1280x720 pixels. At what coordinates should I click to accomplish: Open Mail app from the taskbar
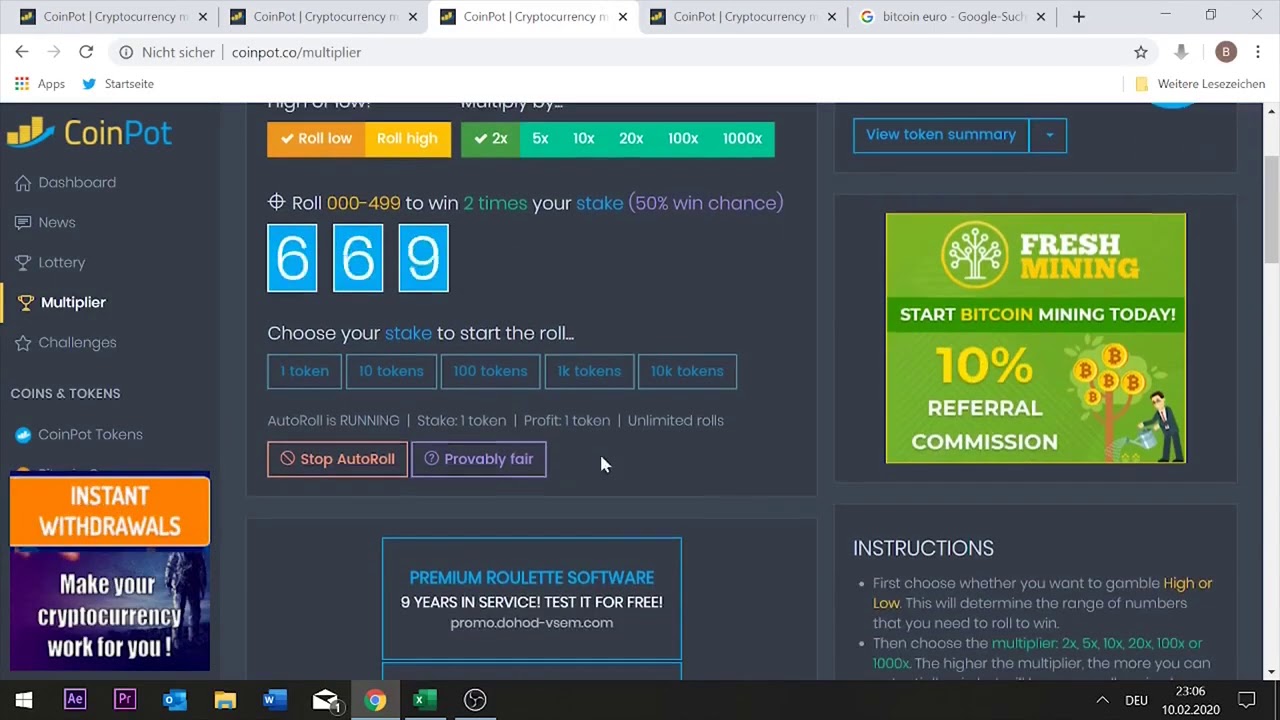pos(325,700)
